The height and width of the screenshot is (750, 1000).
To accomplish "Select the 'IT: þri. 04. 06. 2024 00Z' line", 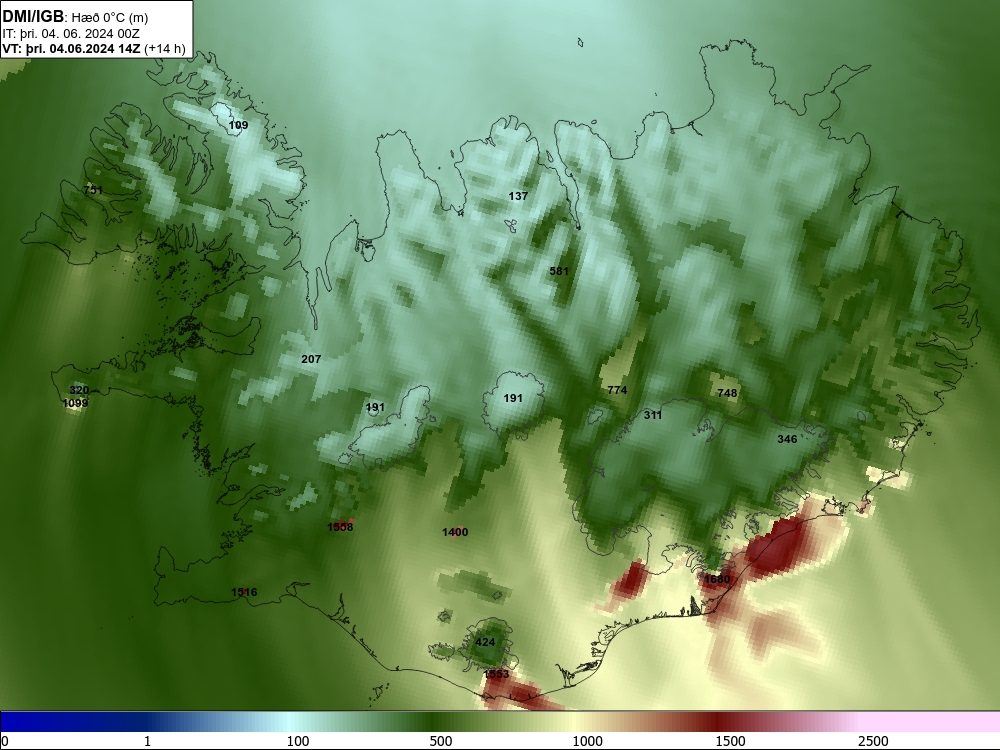I will point(71,34).
